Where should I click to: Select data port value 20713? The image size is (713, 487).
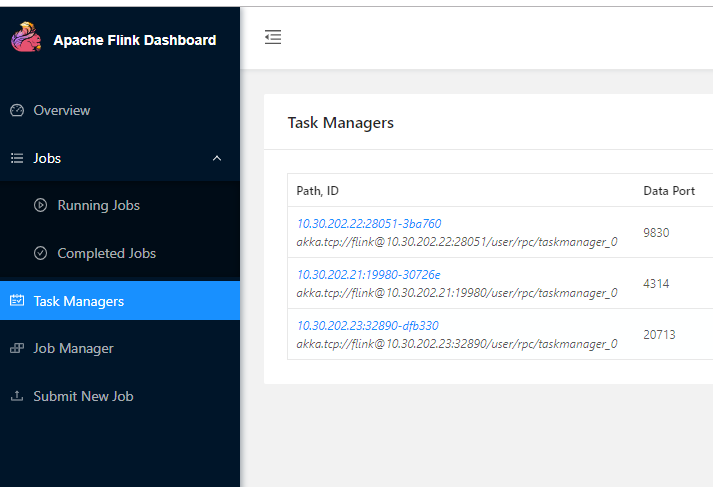coord(659,335)
